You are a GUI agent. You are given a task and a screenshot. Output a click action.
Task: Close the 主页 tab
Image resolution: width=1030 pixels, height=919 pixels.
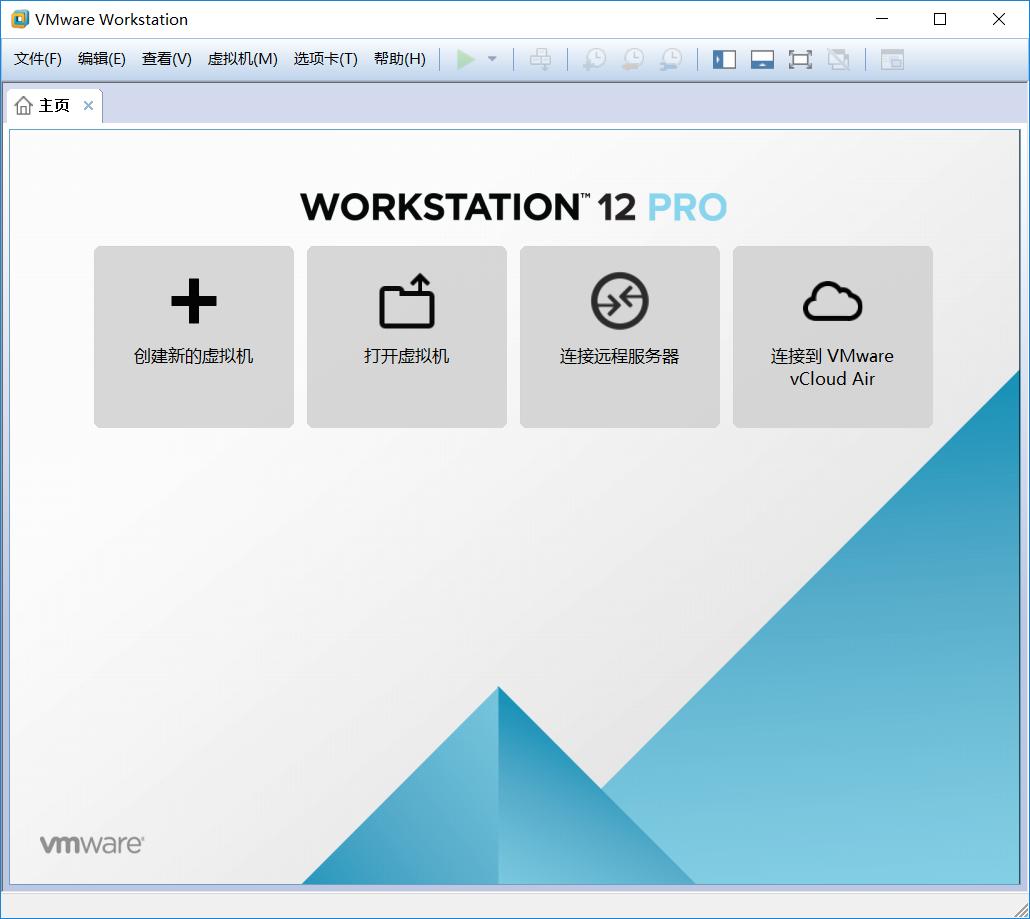pyautogui.click(x=88, y=106)
